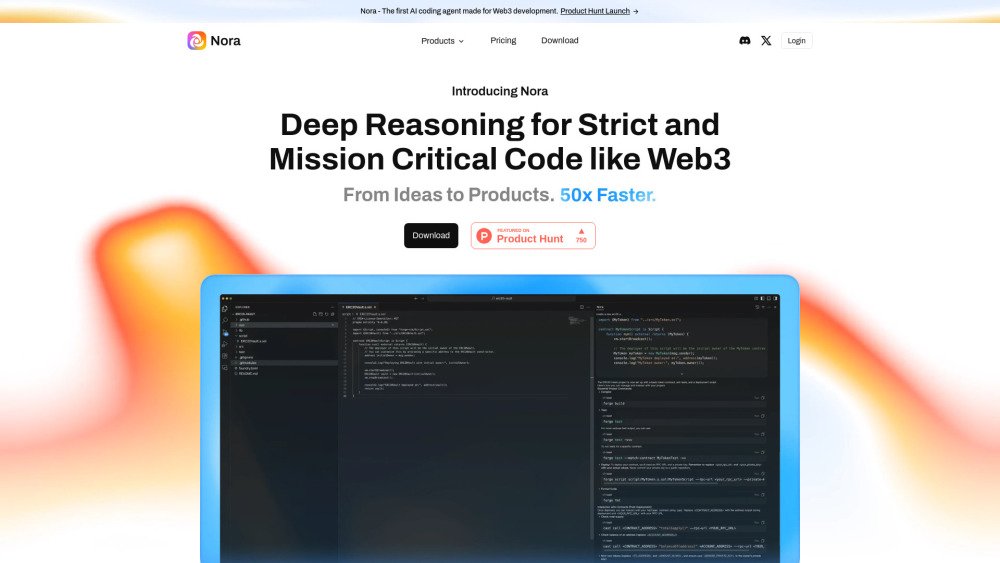Click the Product Hunt cat logo
This screenshot has width=1000, height=563.
click(x=484, y=236)
